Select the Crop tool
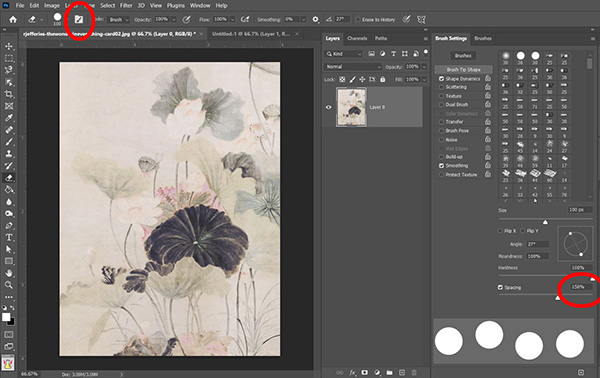 pyautogui.click(x=9, y=94)
